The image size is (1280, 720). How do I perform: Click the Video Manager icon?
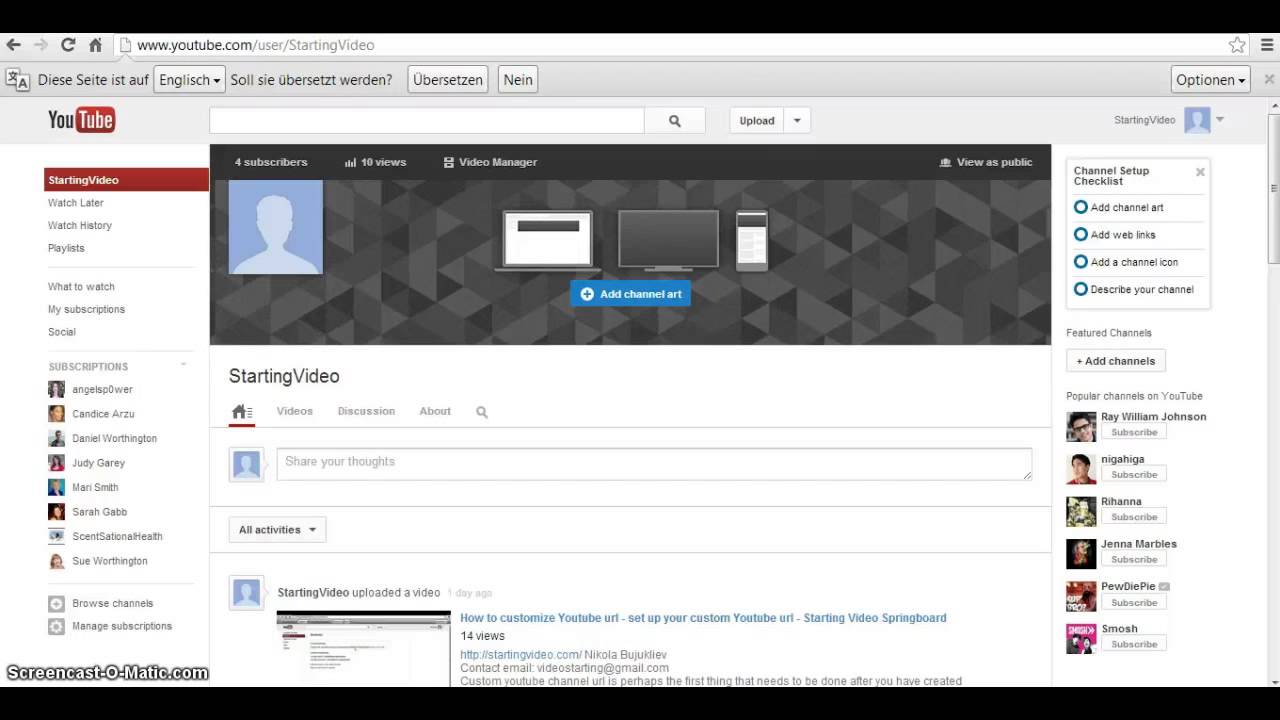pyautogui.click(x=448, y=161)
